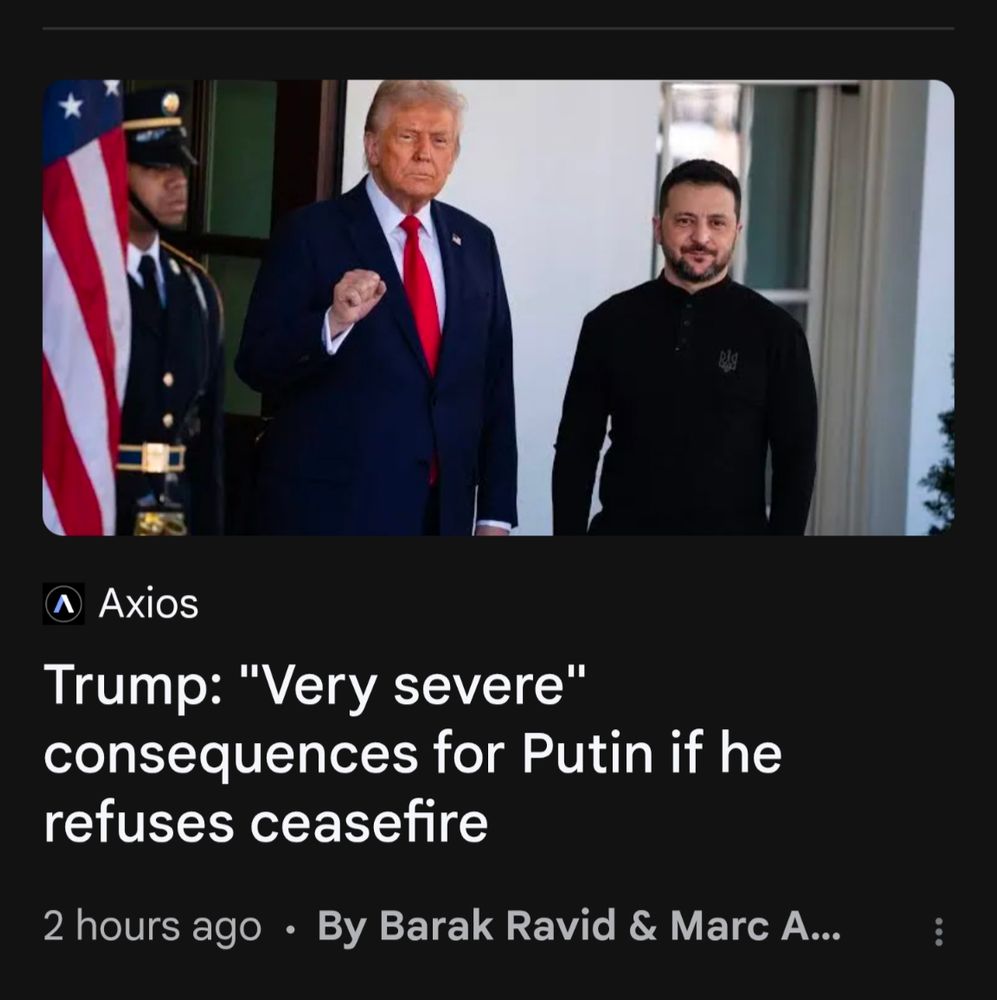997x1000 pixels.
Task: Click the American flag in the photo
Action: pyautogui.click(x=84, y=307)
